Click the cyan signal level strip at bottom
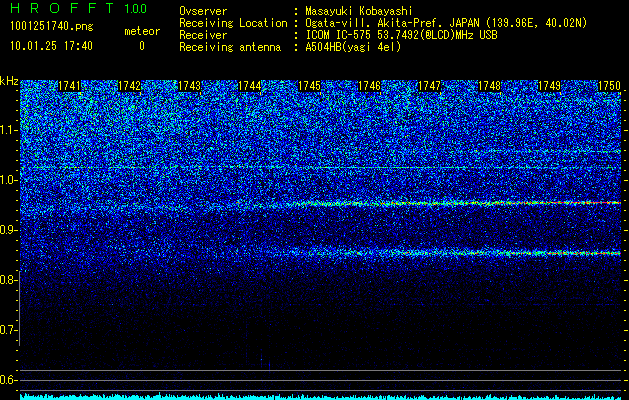The width and height of the screenshot is (629, 400). click(x=321, y=396)
